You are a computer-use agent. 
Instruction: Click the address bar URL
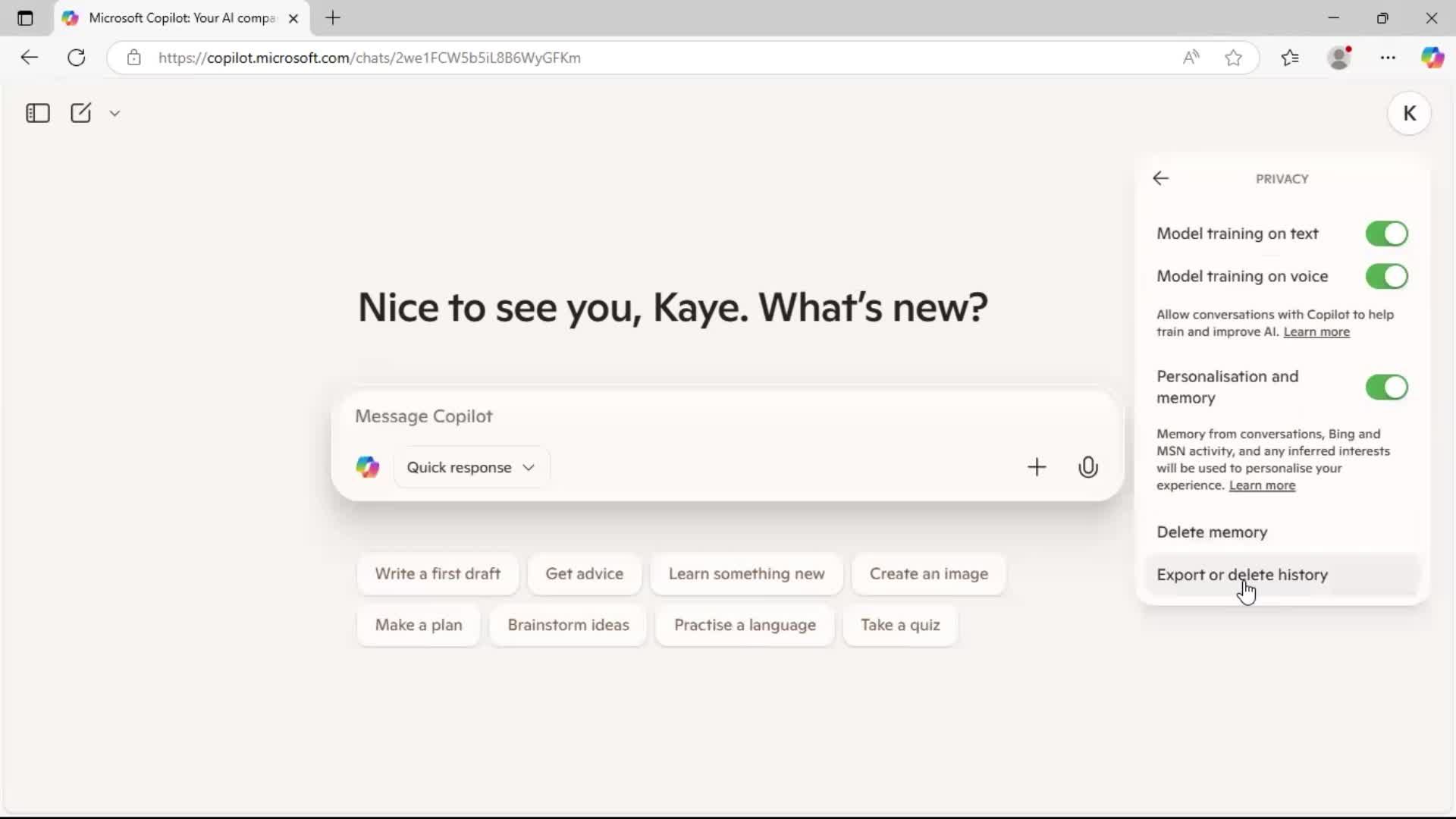[x=369, y=58]
